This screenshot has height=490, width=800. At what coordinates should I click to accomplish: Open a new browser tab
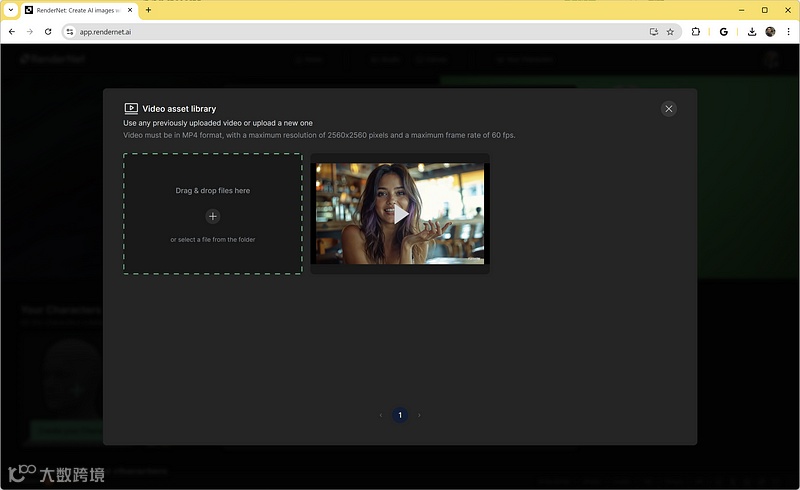148,10
